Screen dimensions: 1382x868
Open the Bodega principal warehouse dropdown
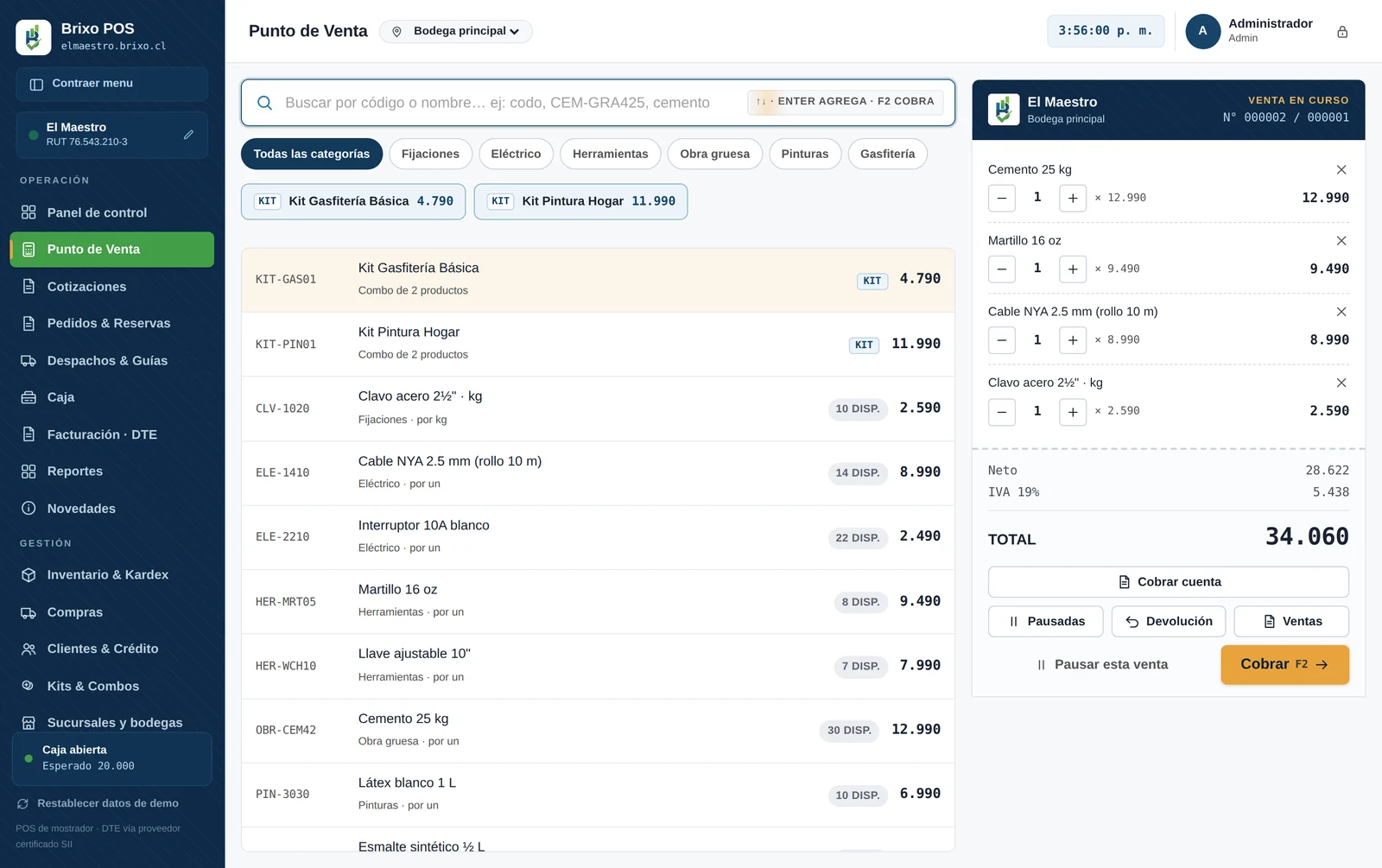(456, 31)
